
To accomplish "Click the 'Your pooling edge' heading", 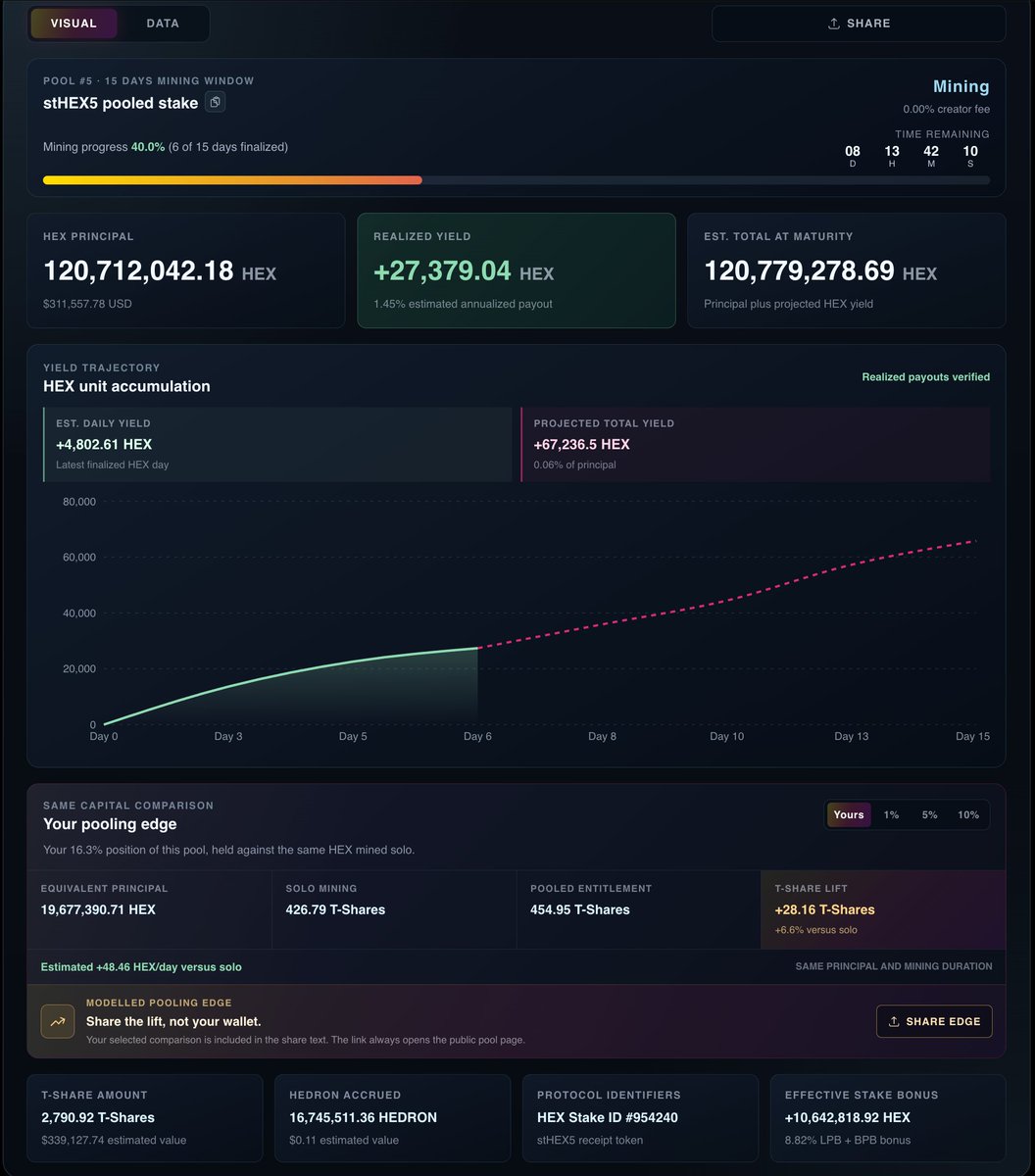I will (x=110, y=824).
